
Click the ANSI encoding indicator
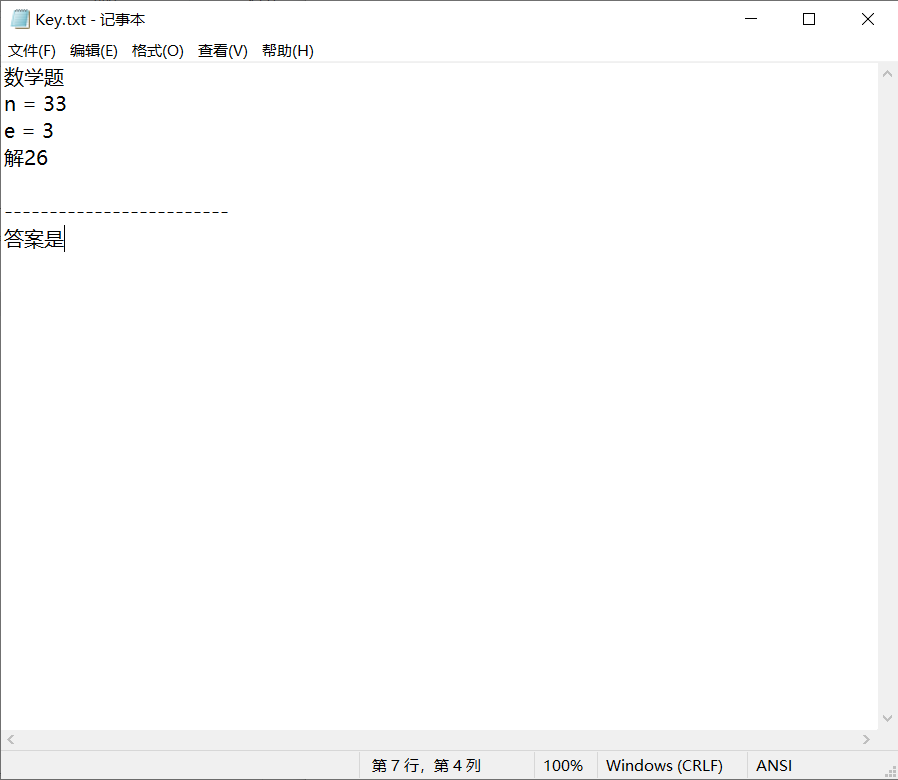click(774, 765)
